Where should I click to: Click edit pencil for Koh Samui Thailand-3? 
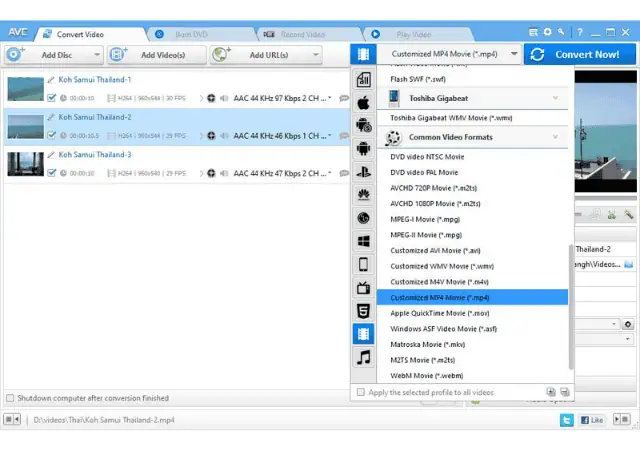pos(51,155)
